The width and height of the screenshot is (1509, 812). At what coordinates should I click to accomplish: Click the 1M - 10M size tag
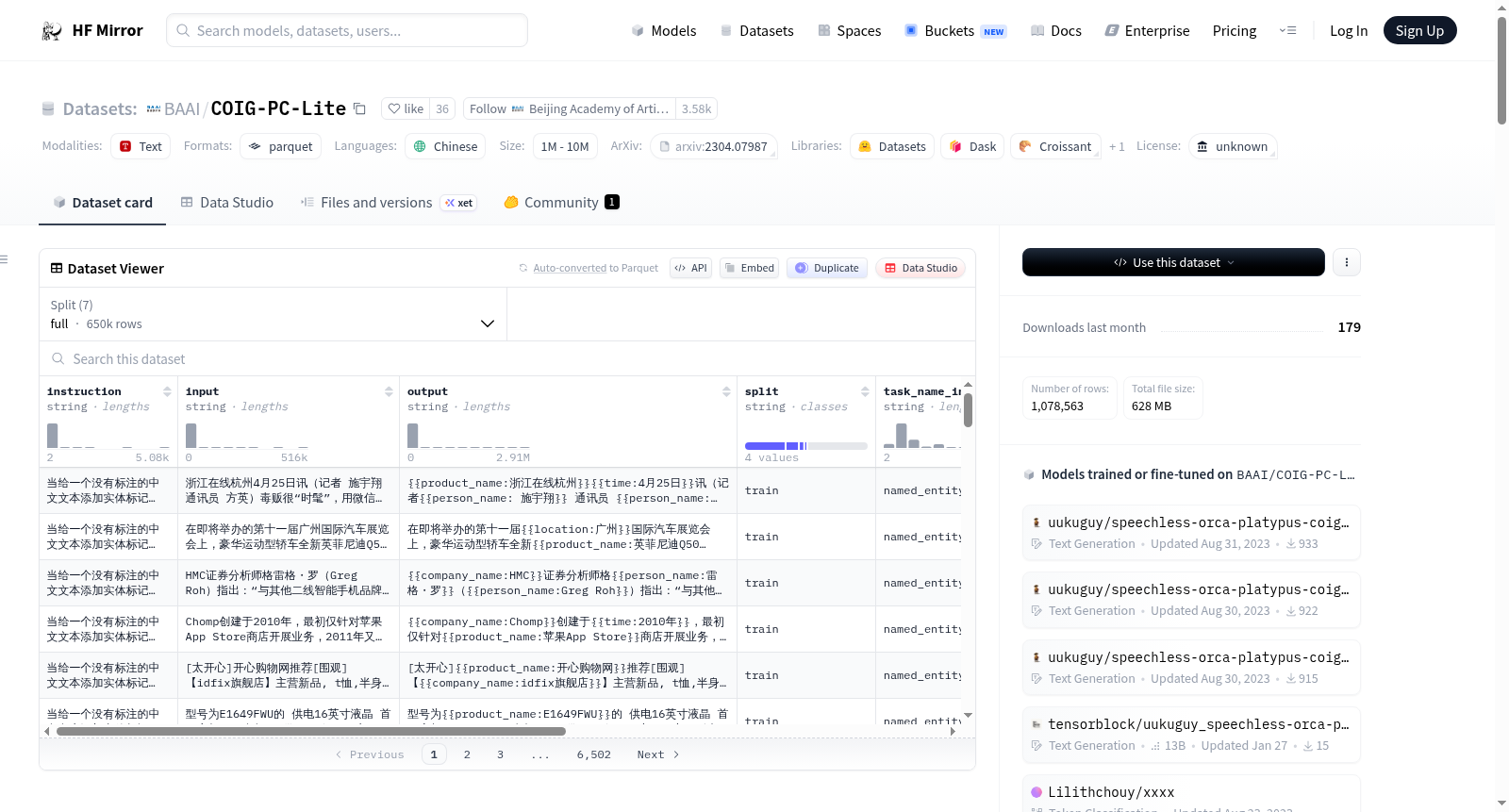(x=565, y=146)
